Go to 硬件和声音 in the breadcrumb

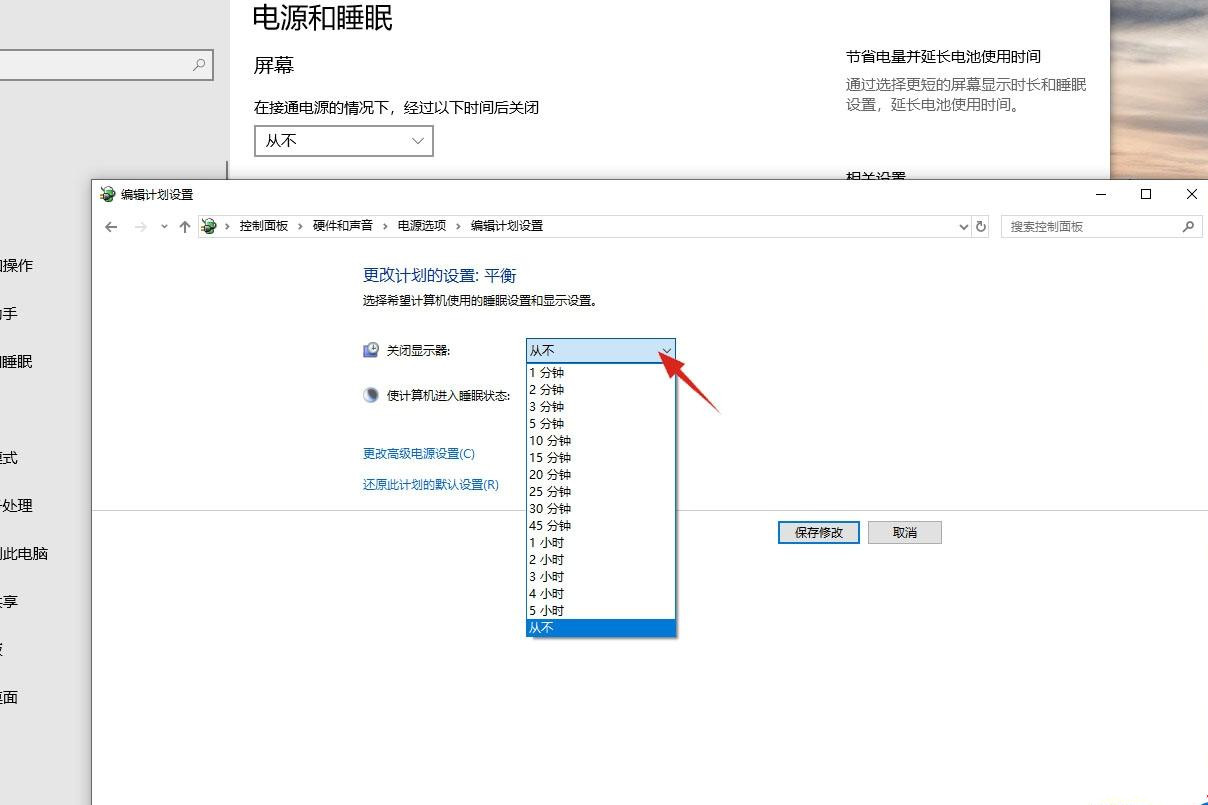click(342, 226)
